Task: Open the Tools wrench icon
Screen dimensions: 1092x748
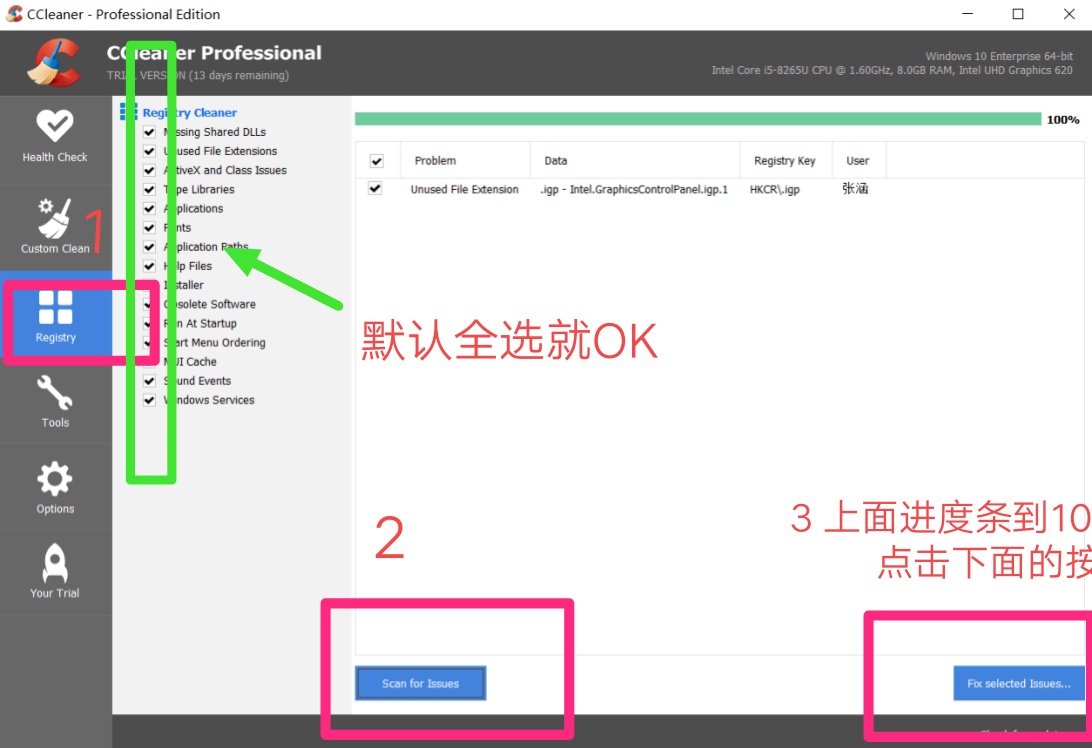Action: 54,393
